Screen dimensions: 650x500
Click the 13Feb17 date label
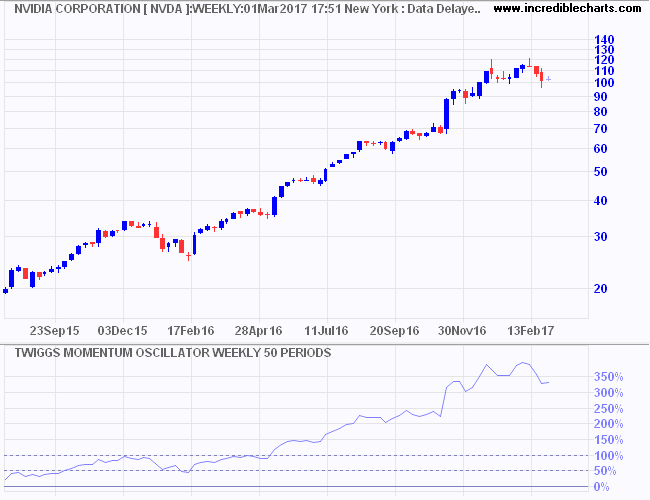pyautogui.click(x=531, y=331)
